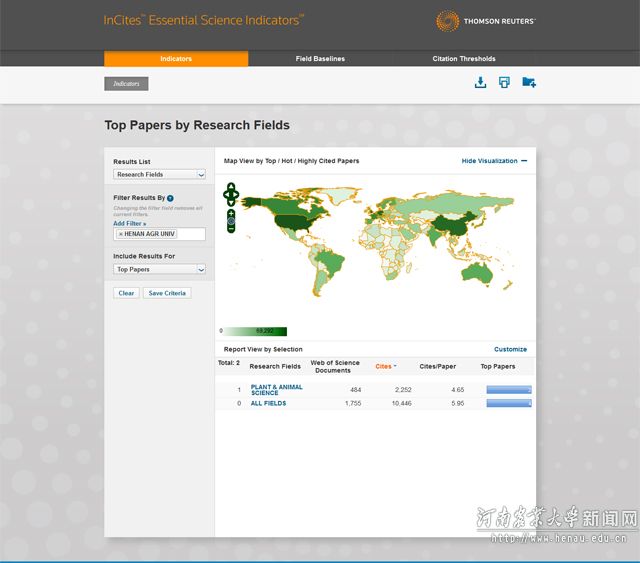Click the 484 documents value

[x=356, y=390]
